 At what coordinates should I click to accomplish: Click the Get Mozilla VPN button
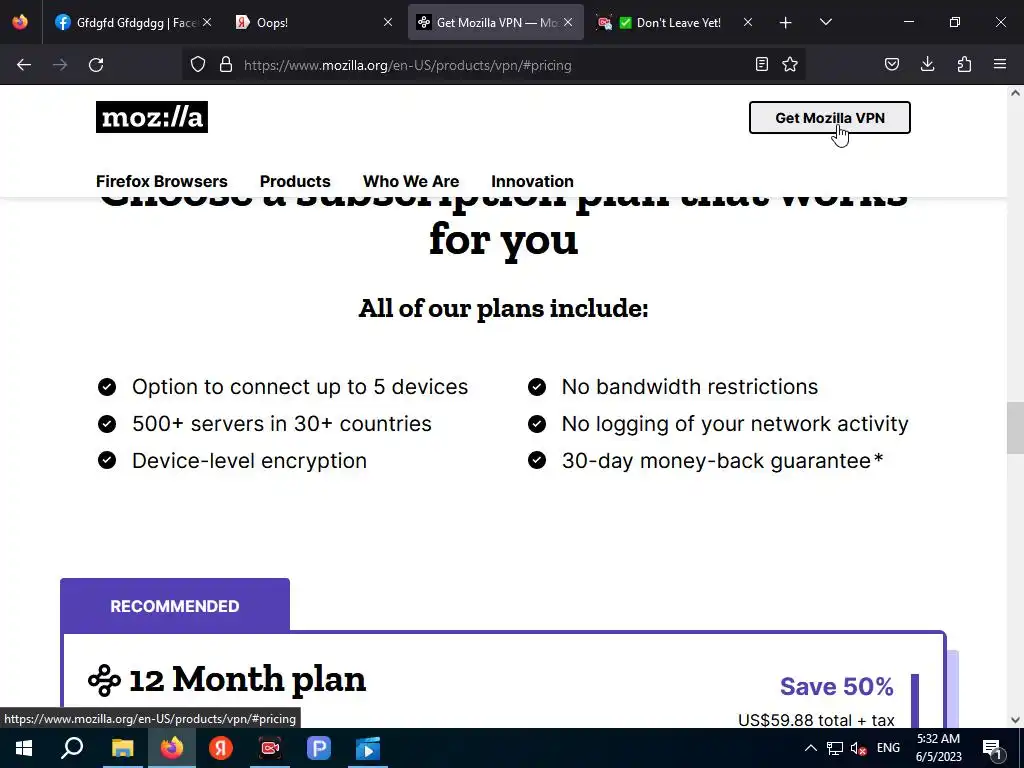click(829, 118)
